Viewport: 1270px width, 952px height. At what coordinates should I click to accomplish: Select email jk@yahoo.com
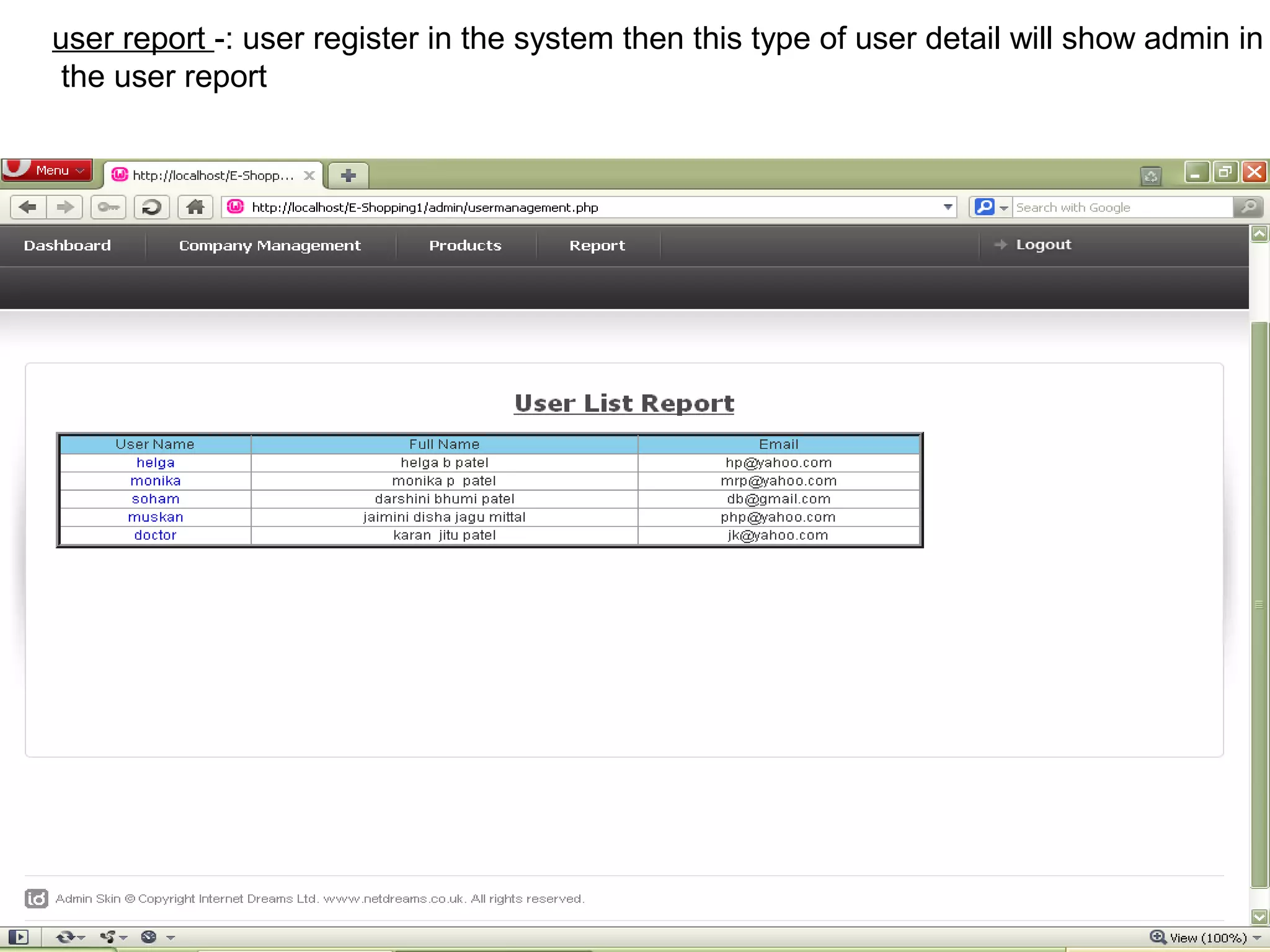778,535
